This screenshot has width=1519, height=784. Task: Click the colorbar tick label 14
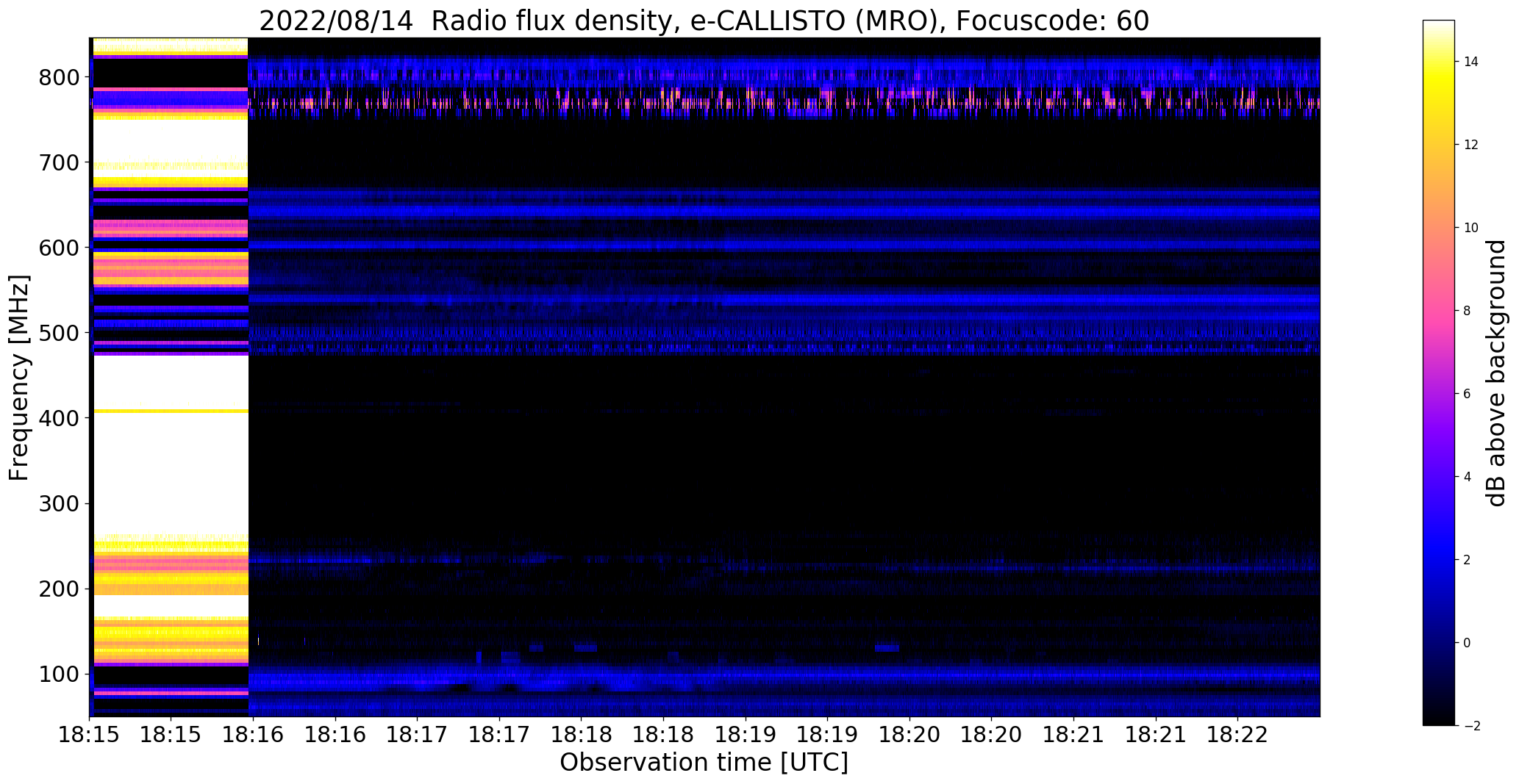(x=1470, y=62)
